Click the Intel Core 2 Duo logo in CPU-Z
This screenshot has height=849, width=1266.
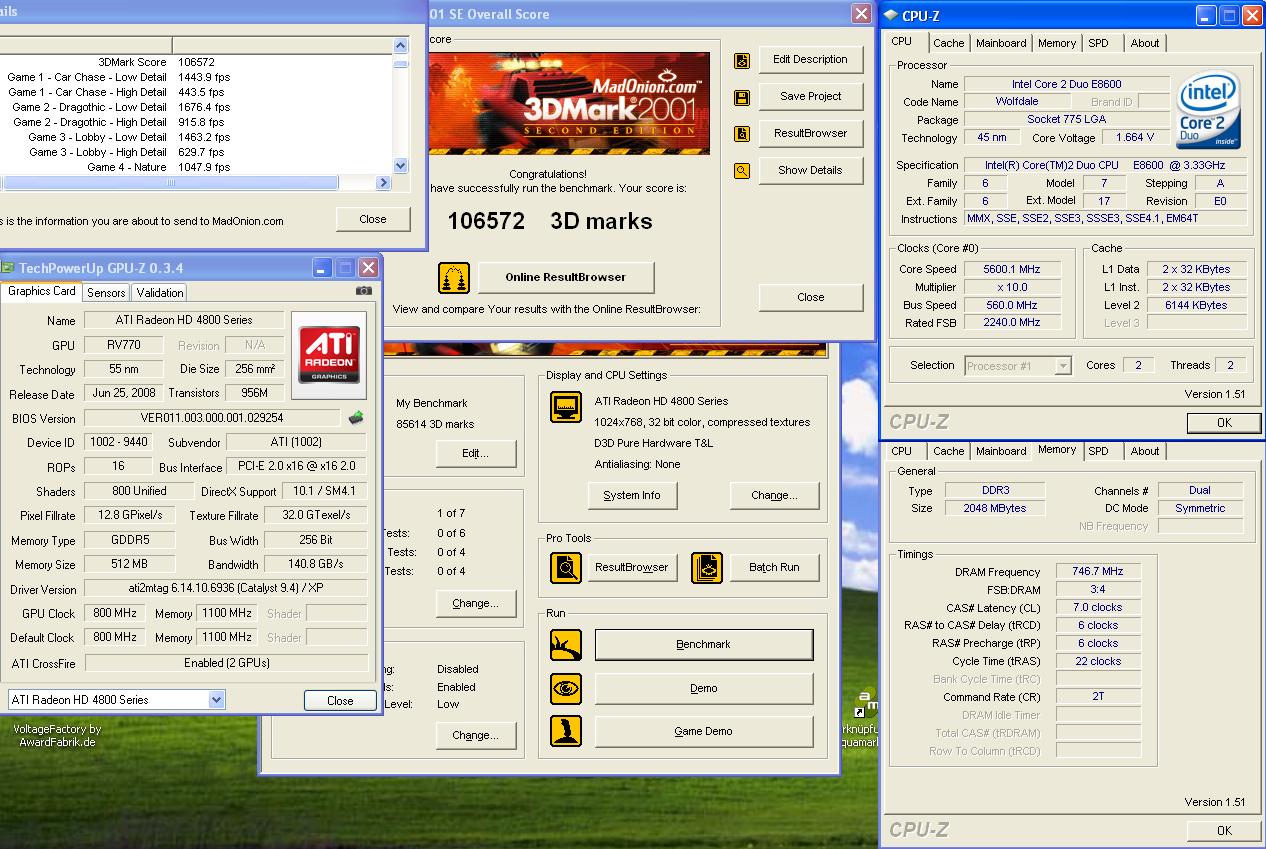coord(1210,109)
